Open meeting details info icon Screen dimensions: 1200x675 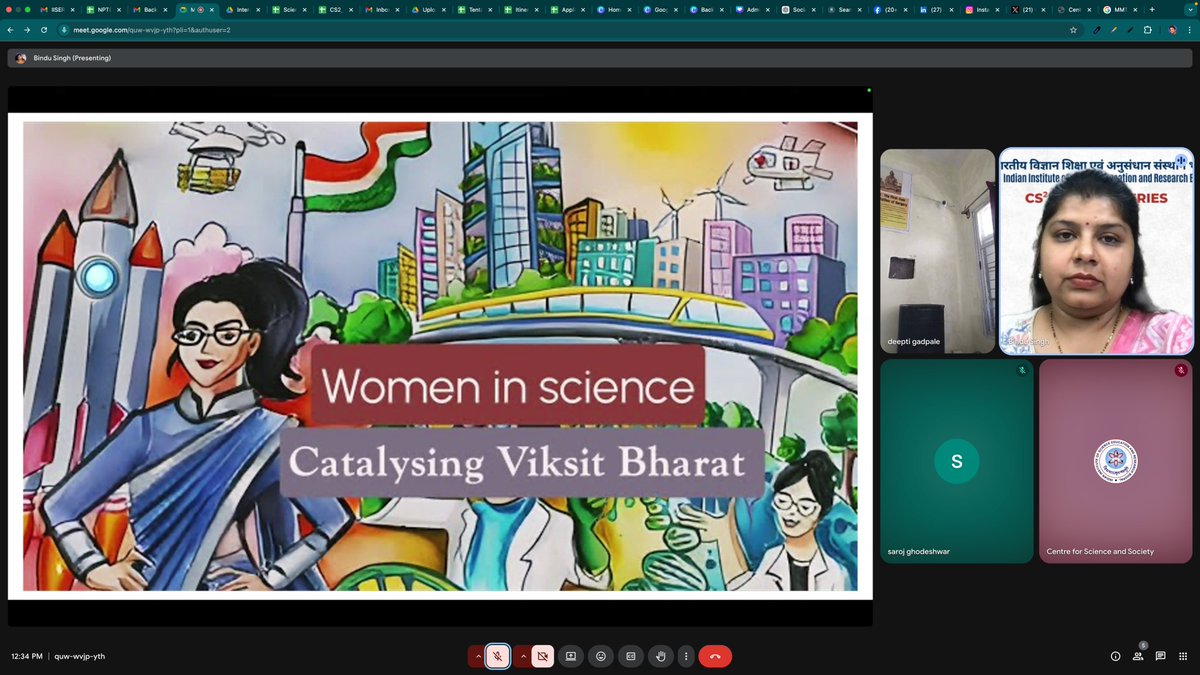[1114, 656]
